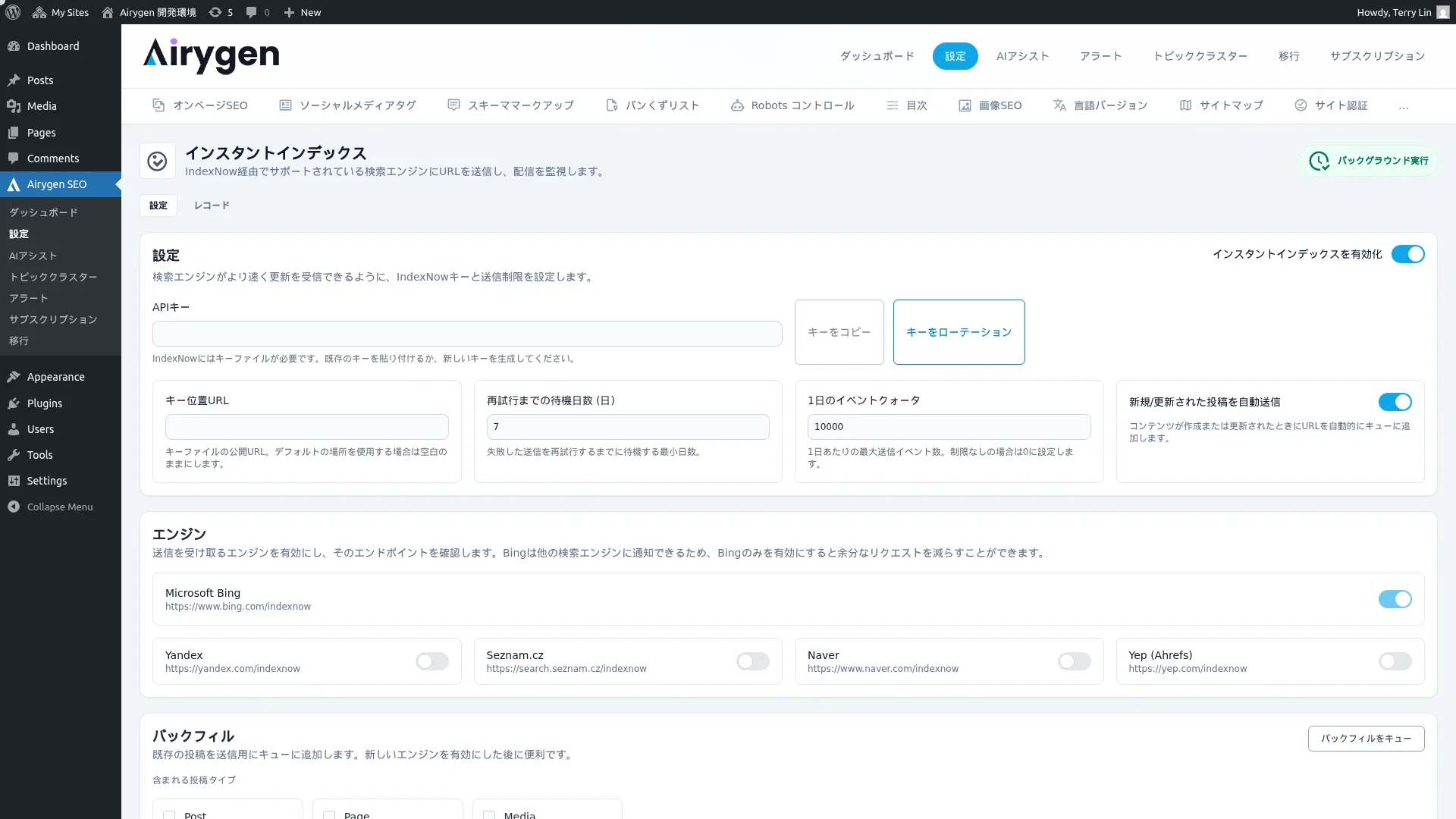The image size is (1456, 819).
Task: Switch to the 設定 sub-tab
Action: click(158, 206)
